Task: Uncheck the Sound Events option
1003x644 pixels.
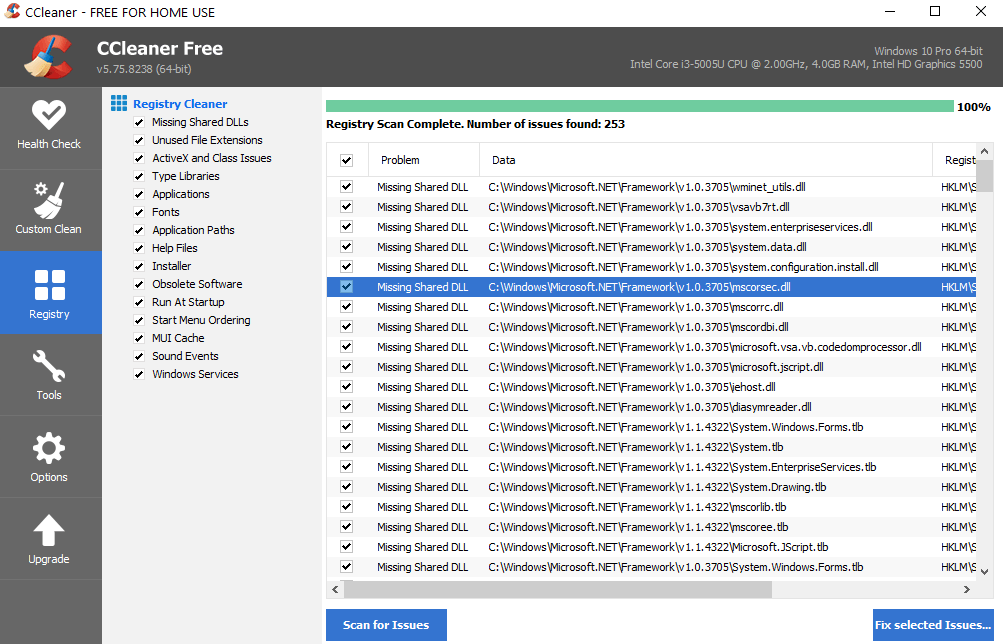Action: pyautogui.click(x=139, y=356)
